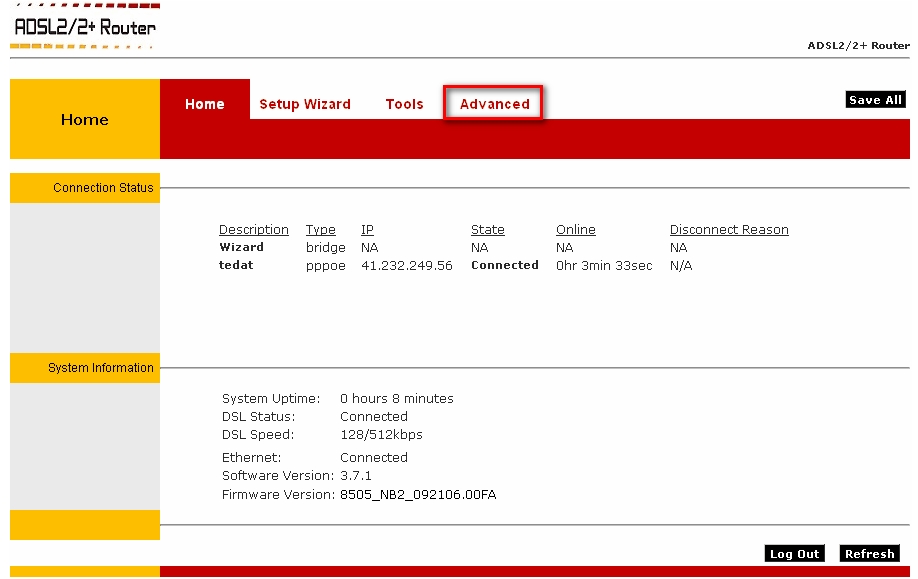Select the Wizard connection entry
The width and height of the screenshot is (918, 579).
pyautogui.click(x=241, y=247)
